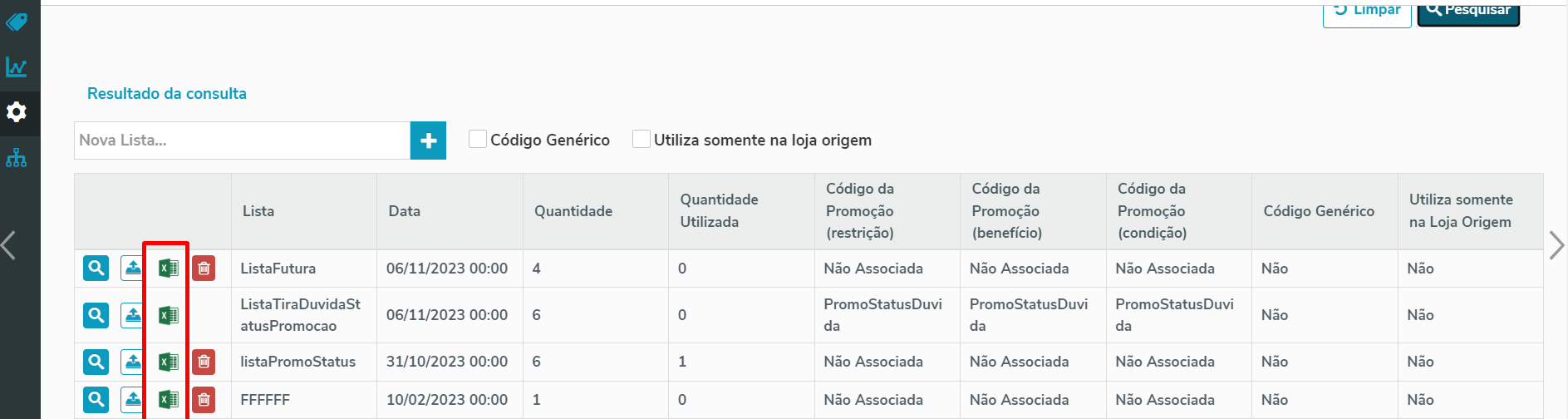This screenshot has width=1568, height=419.
Task: Focus the Nova Lista input field
Action: point(242,140)
